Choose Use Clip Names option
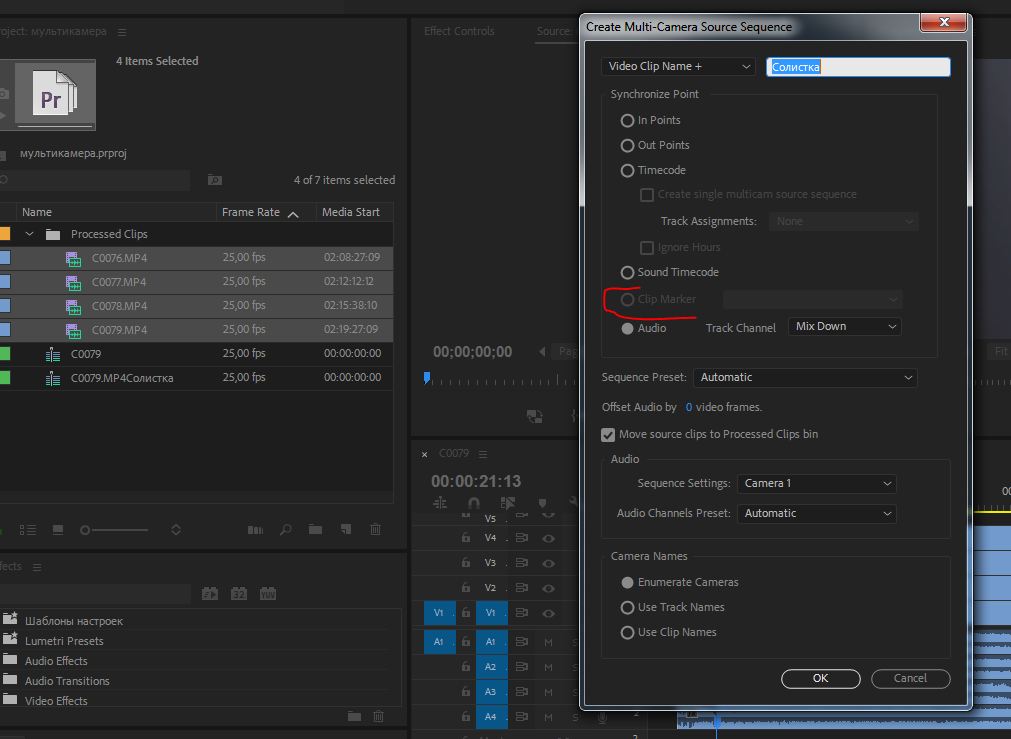The height and width of the screenshot is (739, 1011). tap(627, 633)
